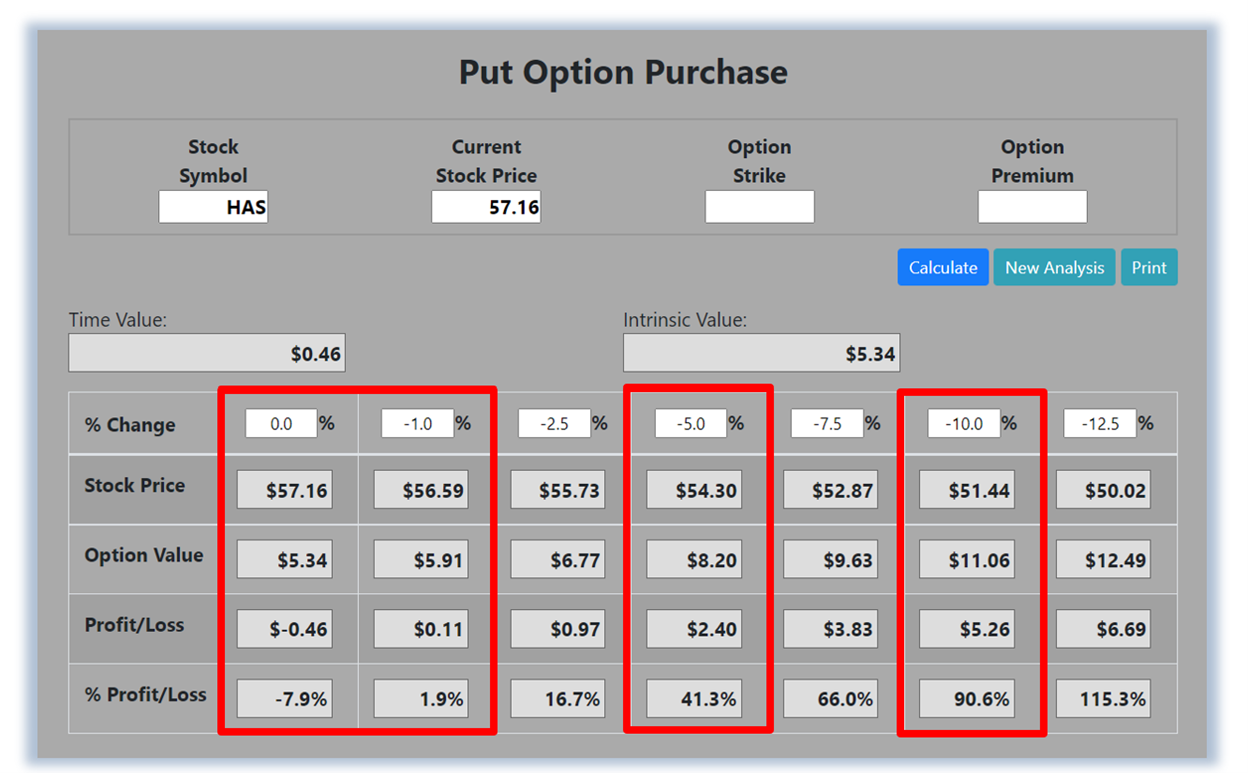Click the $5.26 profit/loss cell
The width and height of the screenshot is (1248, 773).
(x=967, y=630)
